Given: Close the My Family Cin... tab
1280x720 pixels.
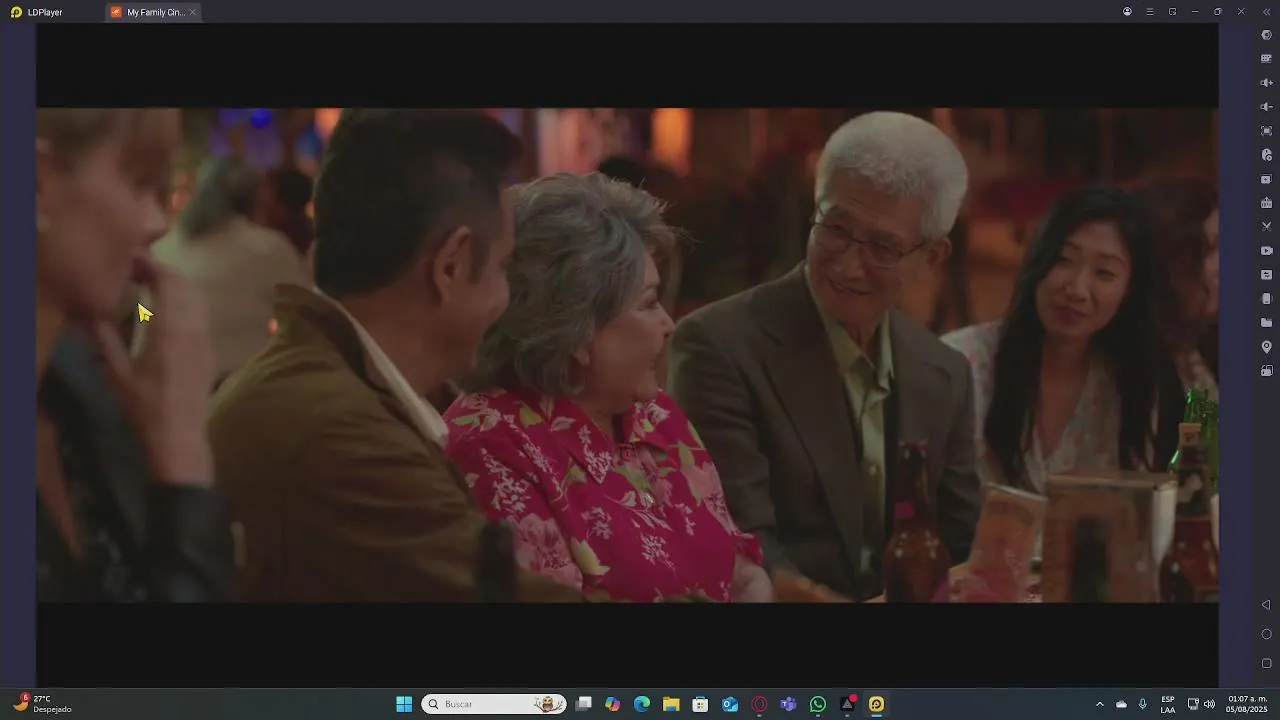Looking at the screenshot, I should coord(193,12).
